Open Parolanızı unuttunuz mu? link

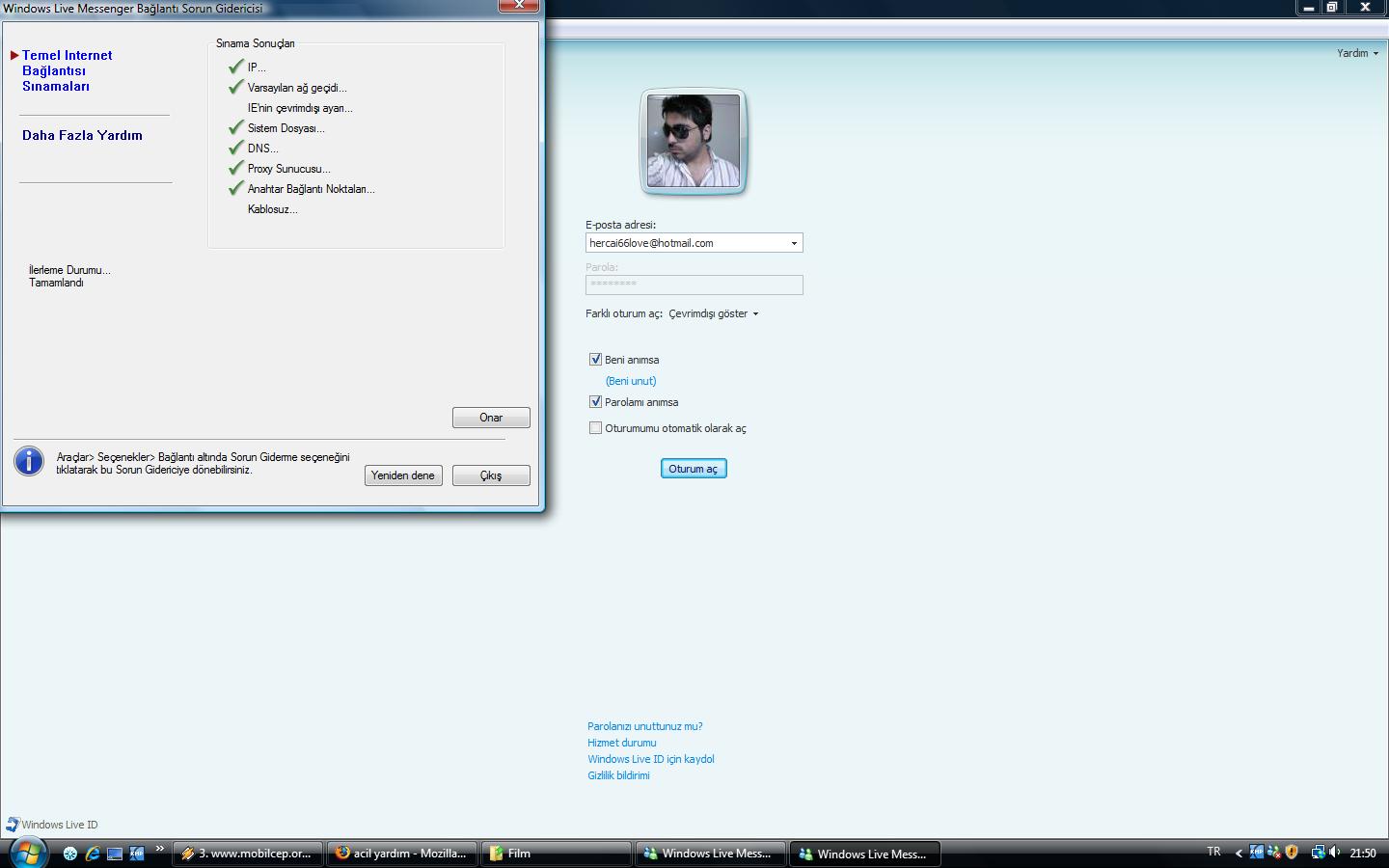coord(645,726)
